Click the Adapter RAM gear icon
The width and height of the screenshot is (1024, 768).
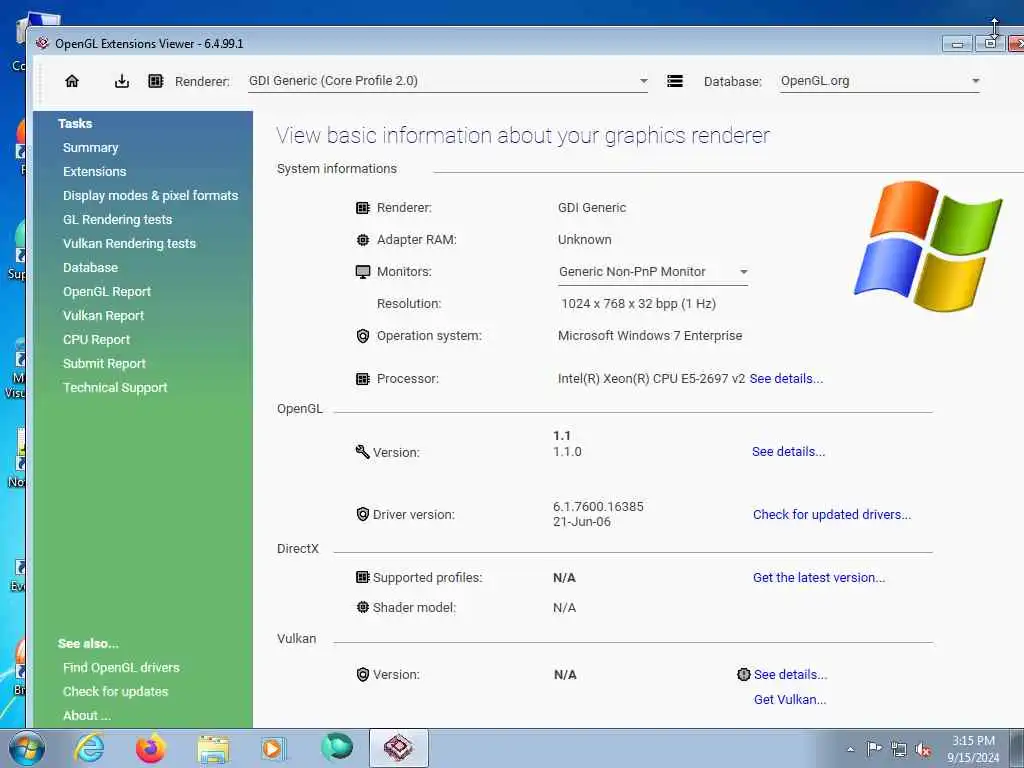(362, 240)
